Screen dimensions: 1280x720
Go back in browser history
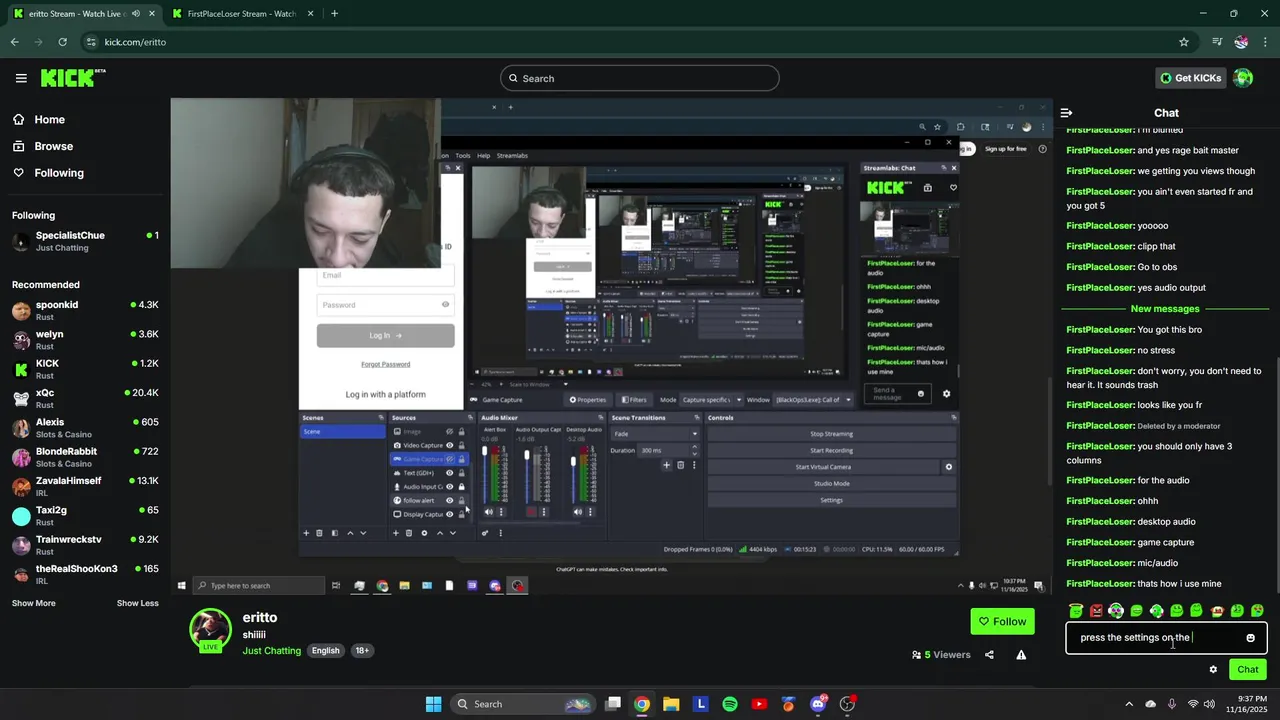14,42
